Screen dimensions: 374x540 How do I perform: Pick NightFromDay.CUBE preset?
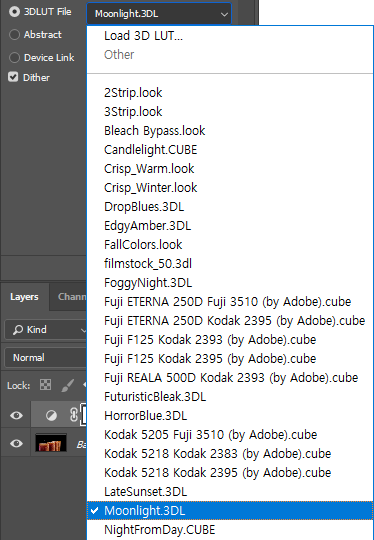pyautogui.click(x=230, y=530)
